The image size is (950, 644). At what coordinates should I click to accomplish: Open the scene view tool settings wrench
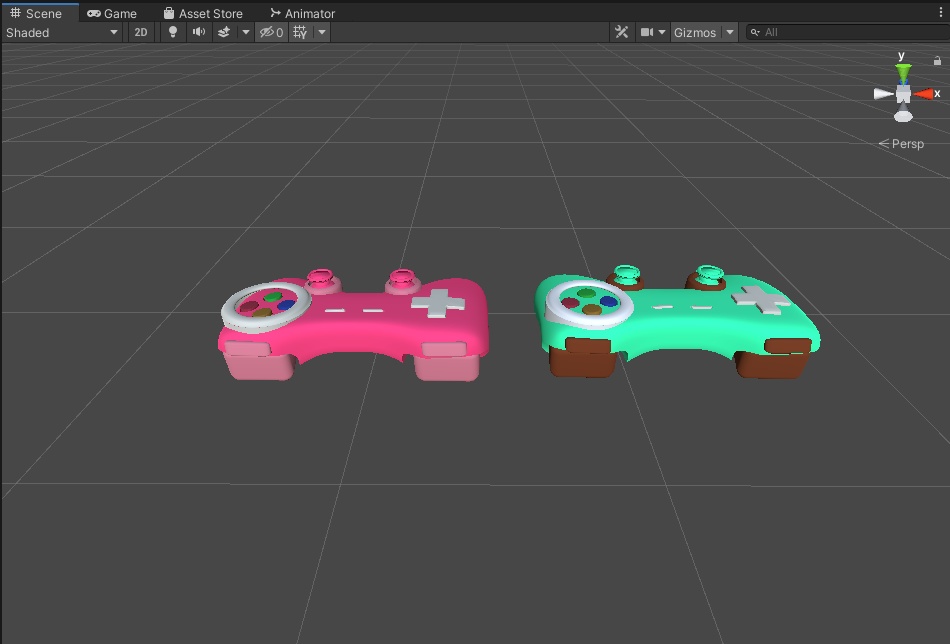click(621, 32)
